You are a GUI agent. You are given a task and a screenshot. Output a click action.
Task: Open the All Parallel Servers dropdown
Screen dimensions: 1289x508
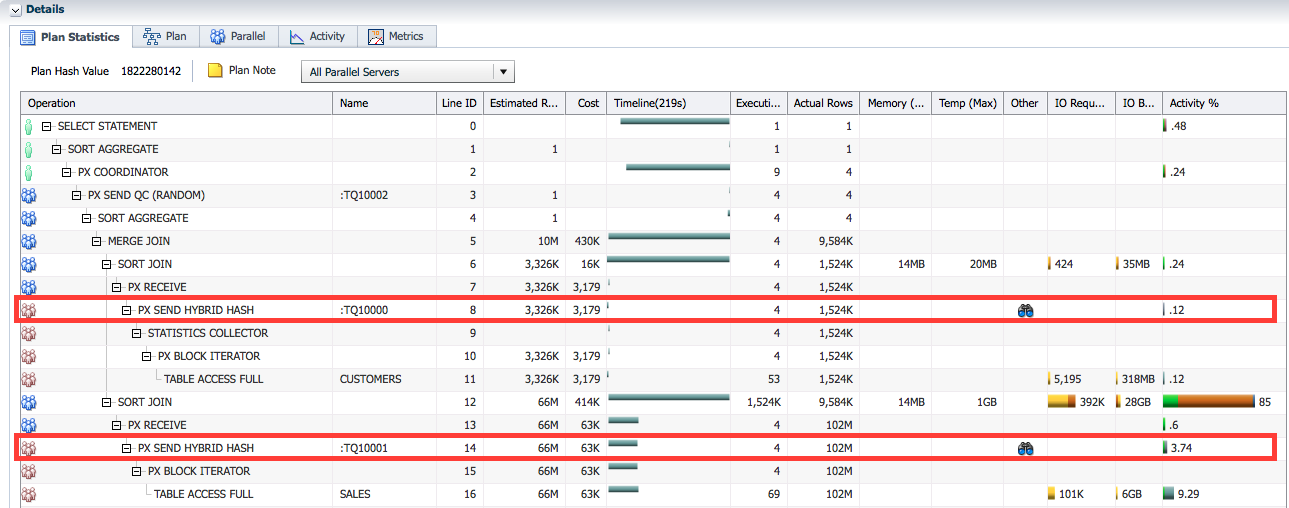(503, 72)
